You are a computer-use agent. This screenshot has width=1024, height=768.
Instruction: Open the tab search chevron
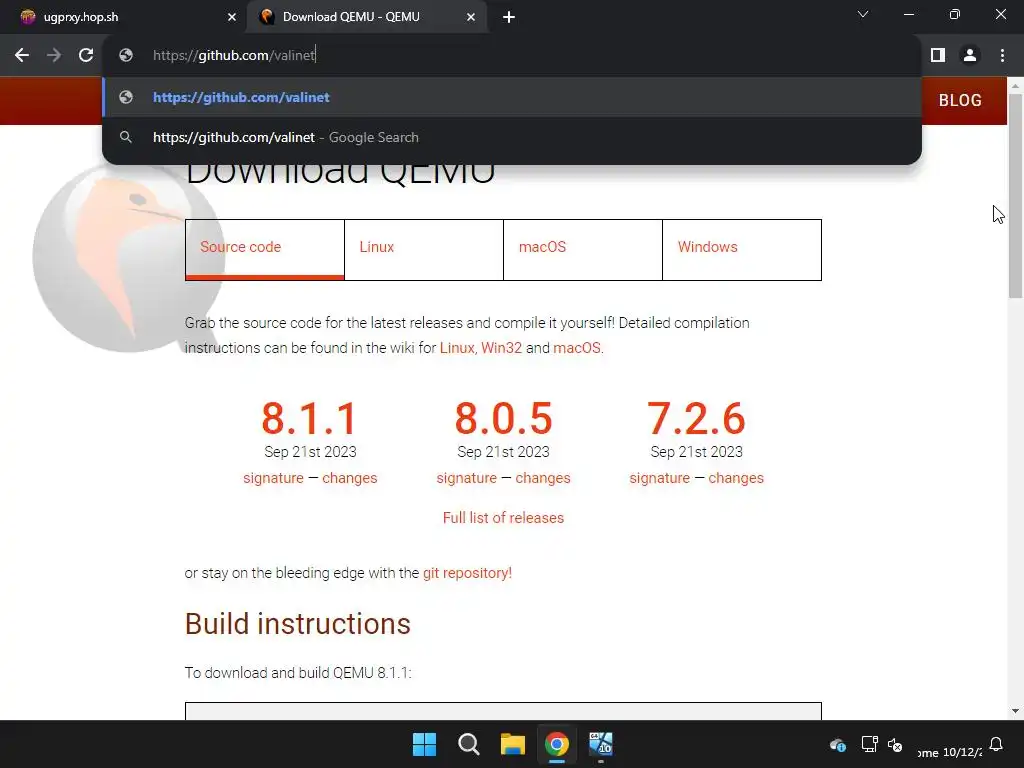(863, 14)
